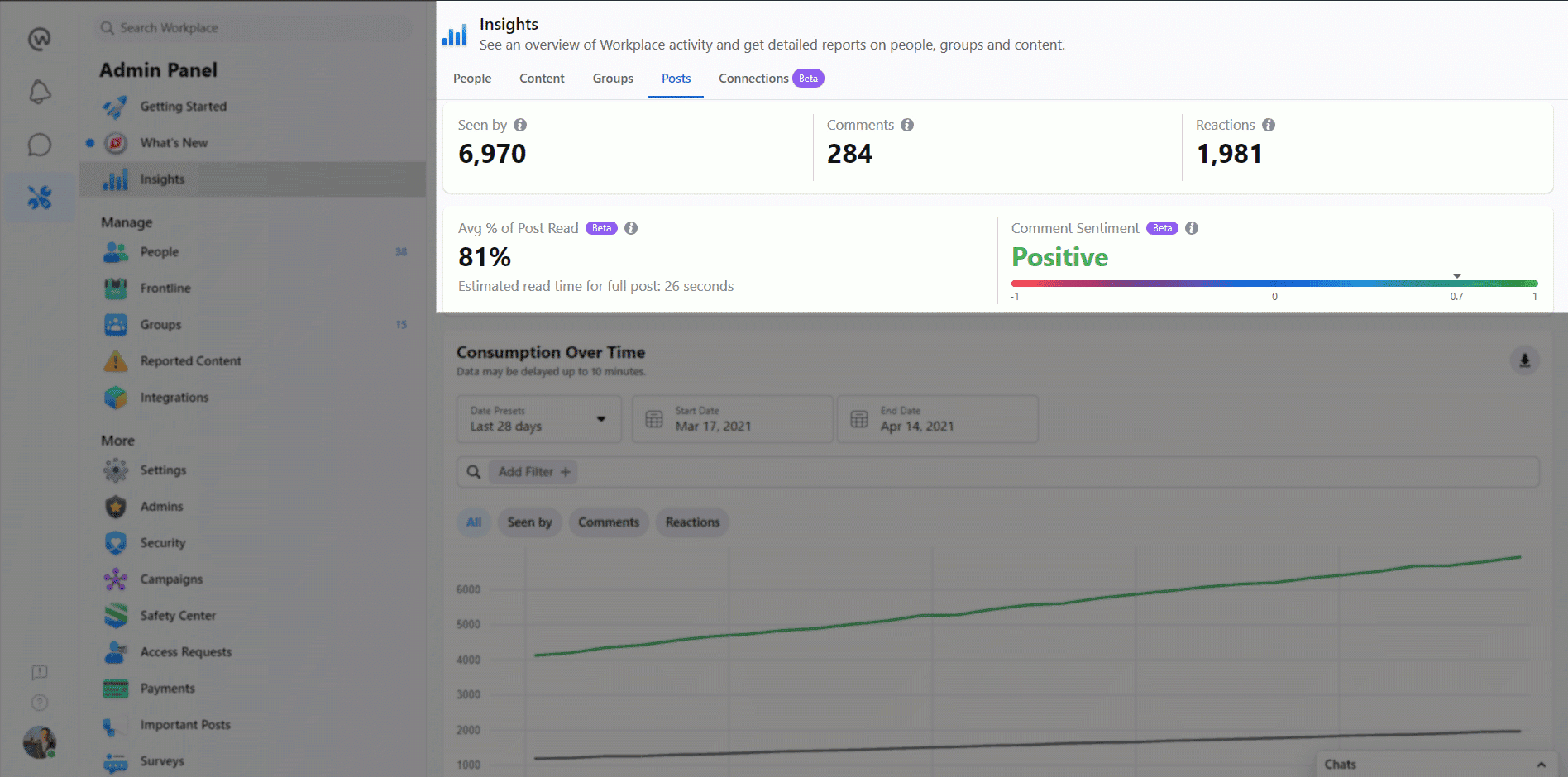Expand the Chats panel chevron
The width and height of the screenshot is (1568, 777).
pos(1542,765)
